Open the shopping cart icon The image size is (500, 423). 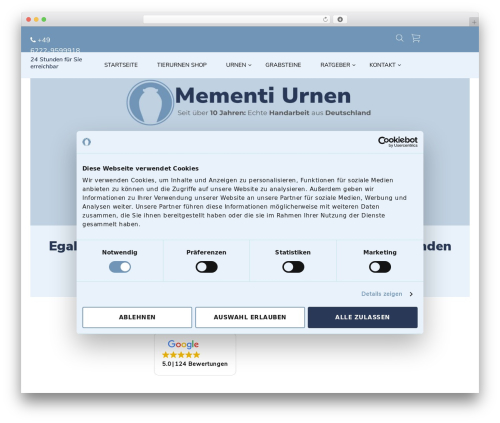(x=416, y=38)
